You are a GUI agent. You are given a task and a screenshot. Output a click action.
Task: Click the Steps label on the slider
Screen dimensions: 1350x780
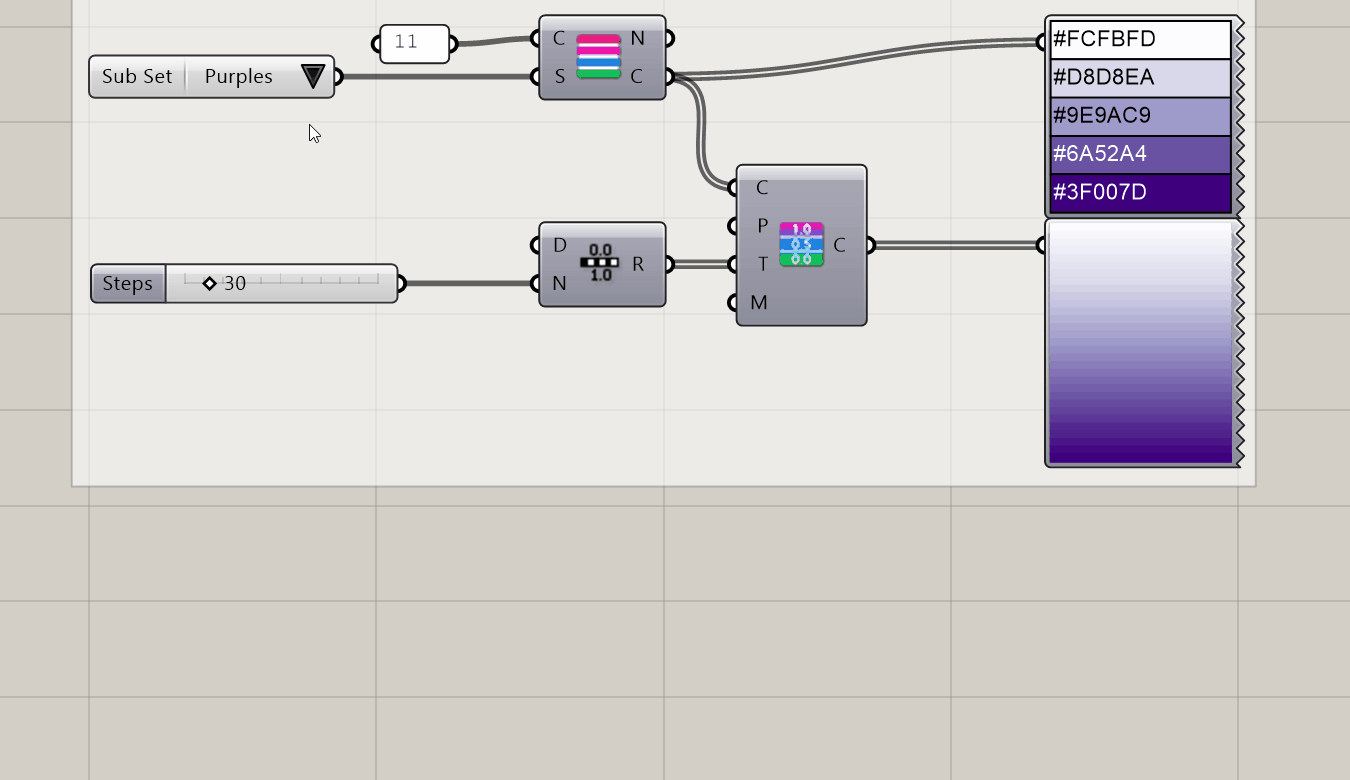click(127, 283)
